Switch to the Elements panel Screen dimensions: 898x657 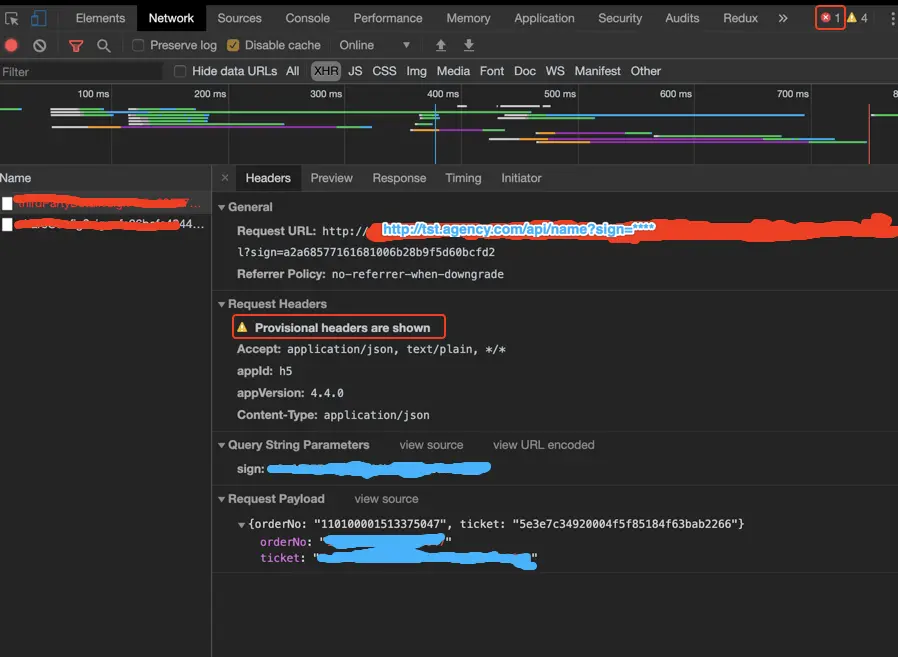pyautogui.click(x=100, y=18)
